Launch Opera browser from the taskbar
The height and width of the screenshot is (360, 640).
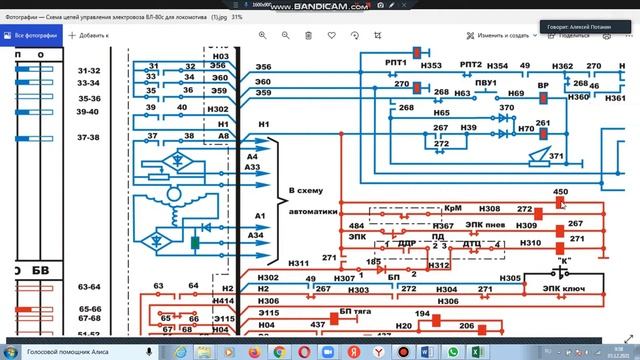pyautogui.click(x=304, y=352)
